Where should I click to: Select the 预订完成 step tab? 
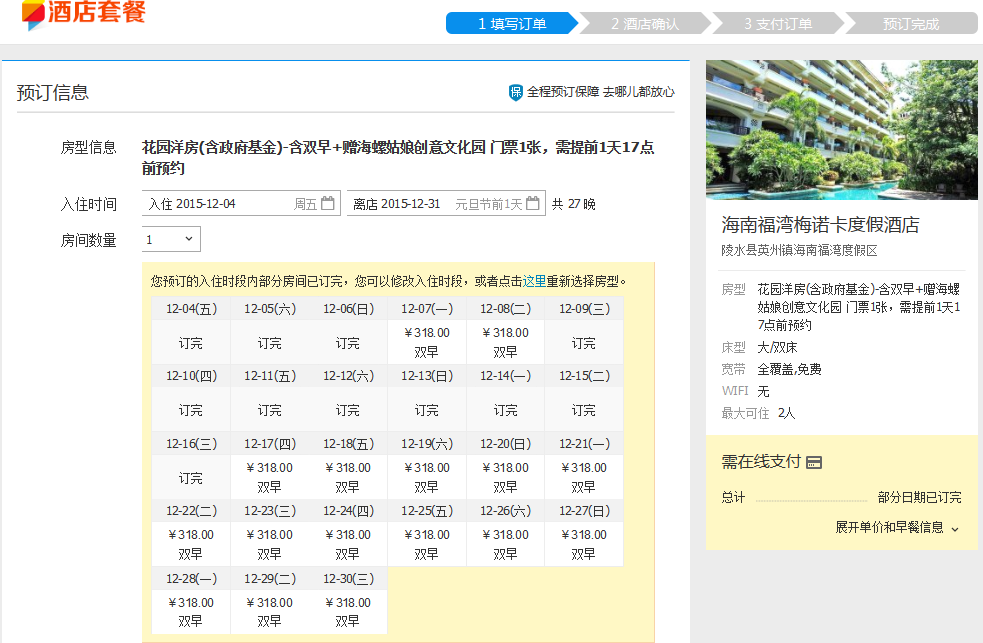(x=910, y=24)
